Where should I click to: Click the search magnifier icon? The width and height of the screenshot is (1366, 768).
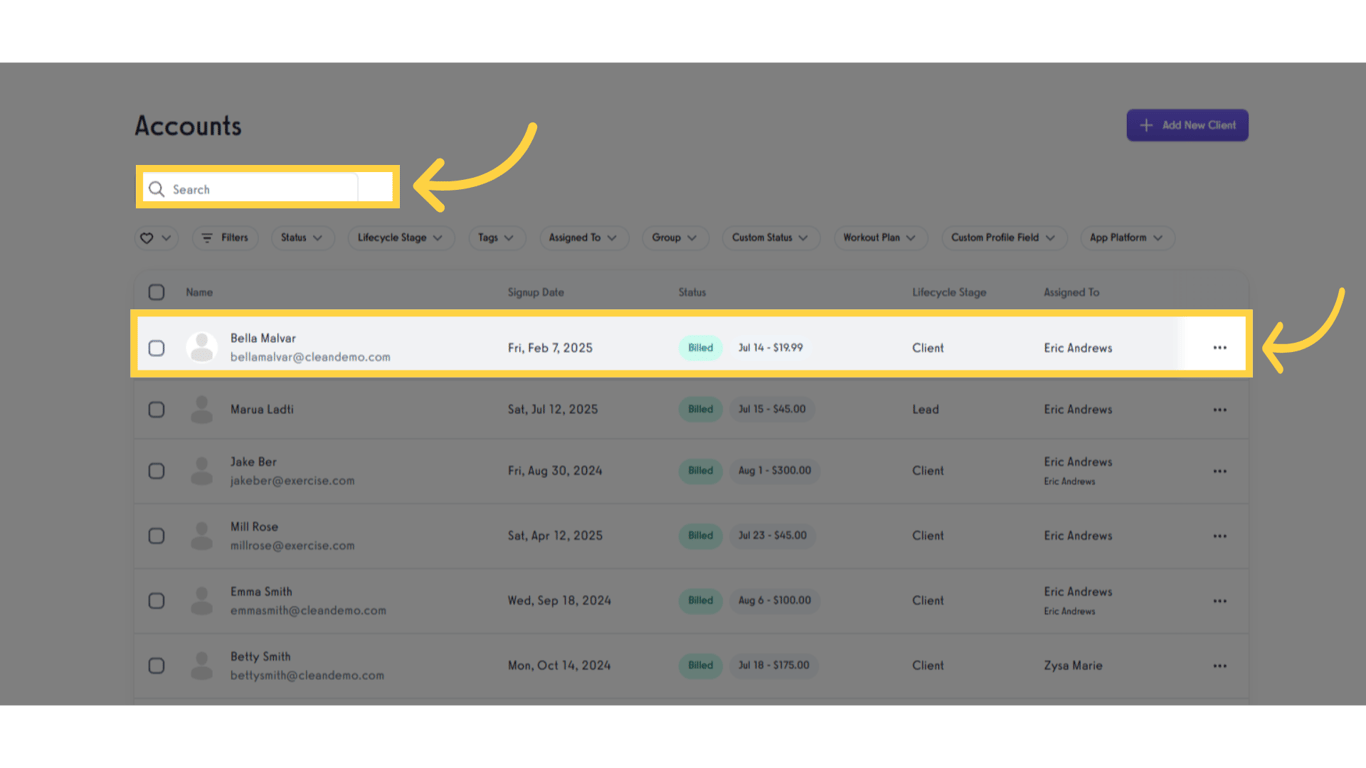tap(156, 188)
